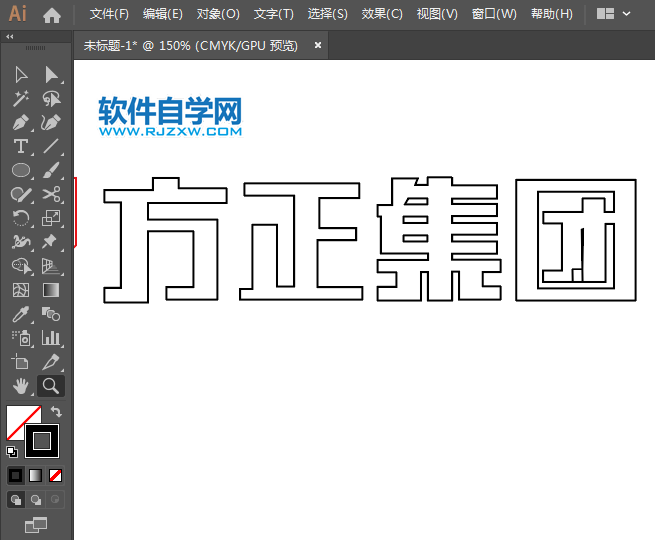The image size is (655, 540).
Task: Close the 未标题-1 document tab
Action: pyautogui.click(x=318, y=45)
